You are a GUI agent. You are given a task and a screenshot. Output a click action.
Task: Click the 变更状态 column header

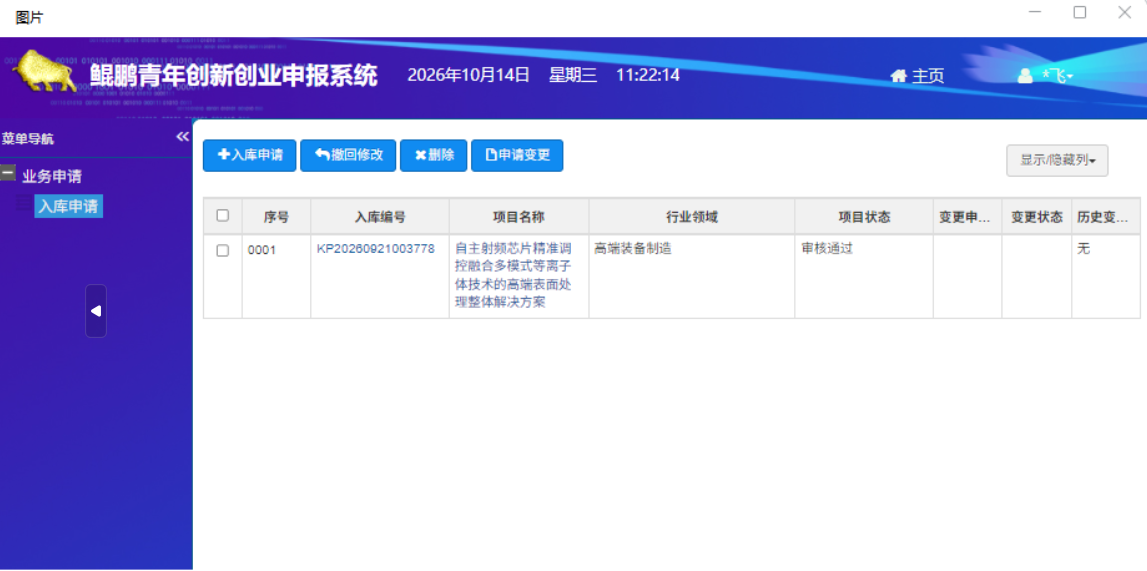click(1037, 216)
